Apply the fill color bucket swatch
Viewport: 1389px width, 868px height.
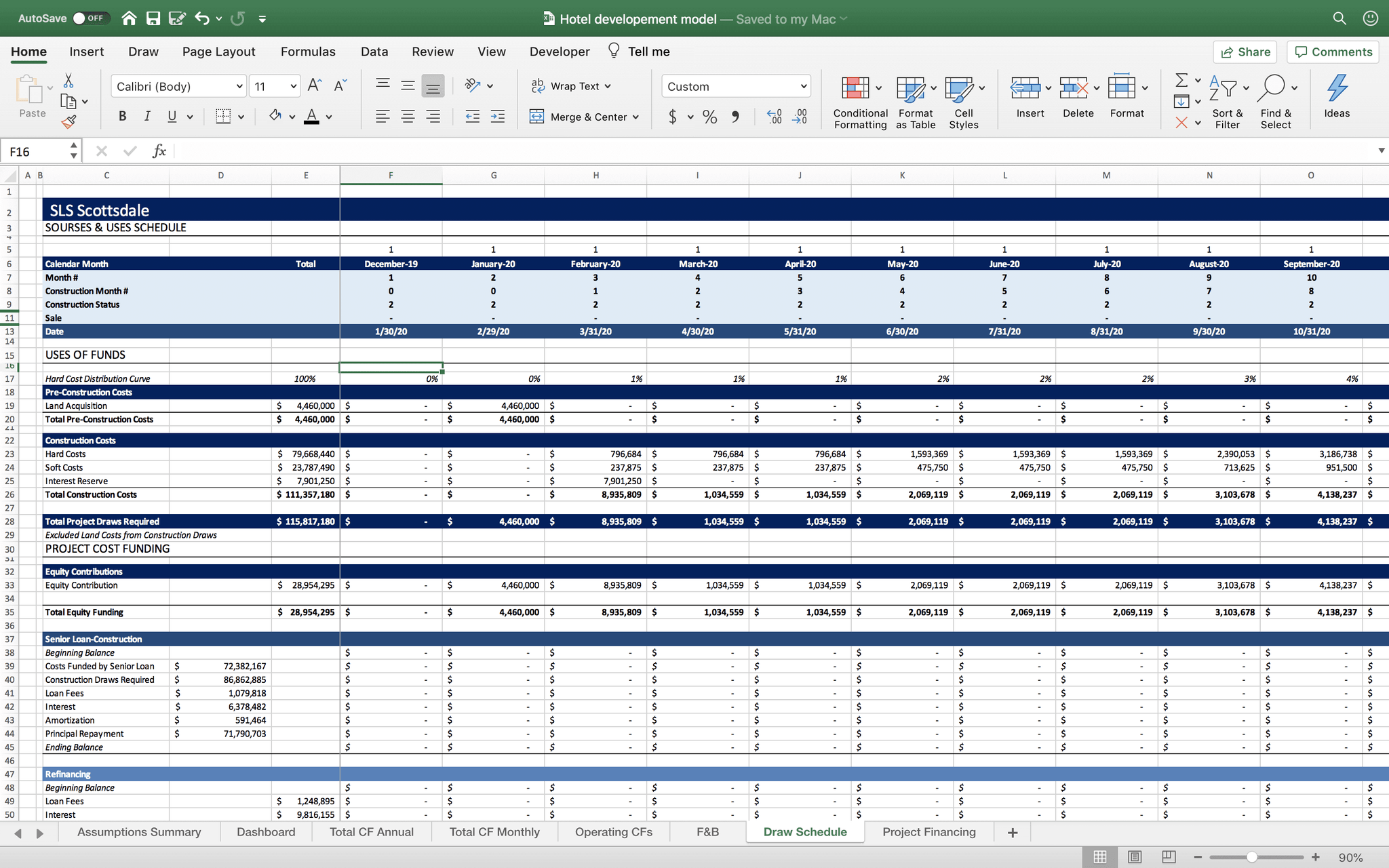275,116
